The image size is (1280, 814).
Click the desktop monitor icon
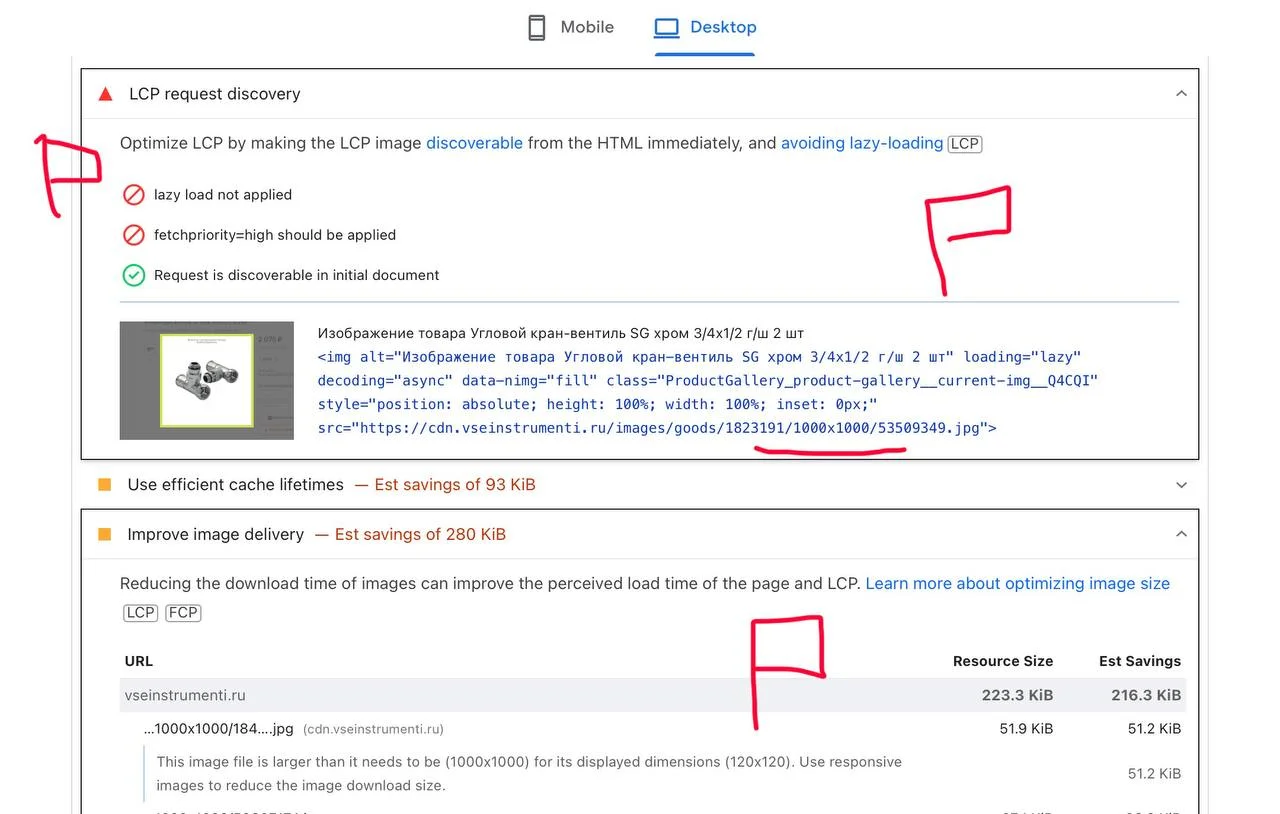click(x=667, y=28)
